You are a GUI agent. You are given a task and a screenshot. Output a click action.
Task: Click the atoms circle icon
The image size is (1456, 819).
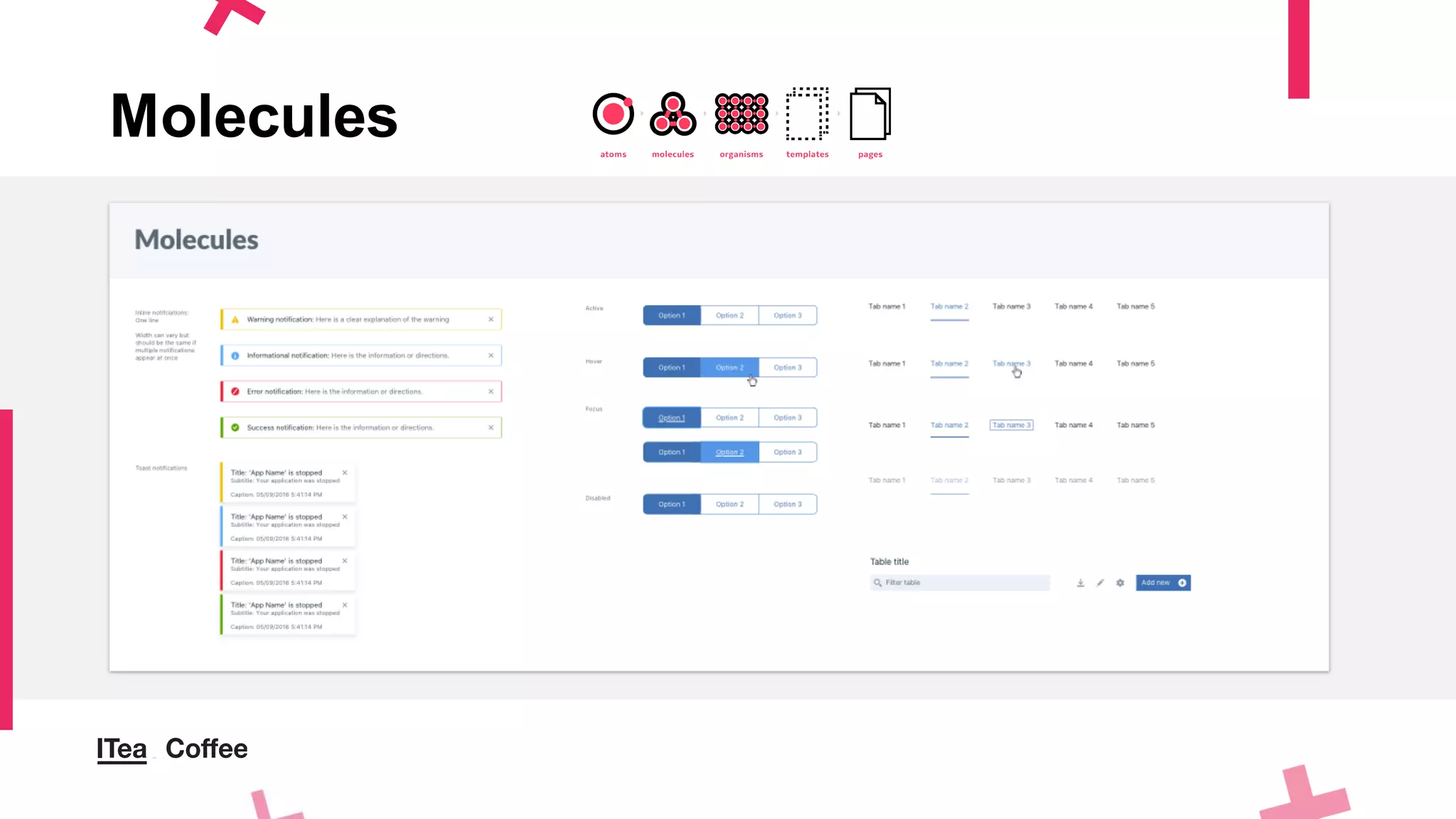click(x=613, y=114)
